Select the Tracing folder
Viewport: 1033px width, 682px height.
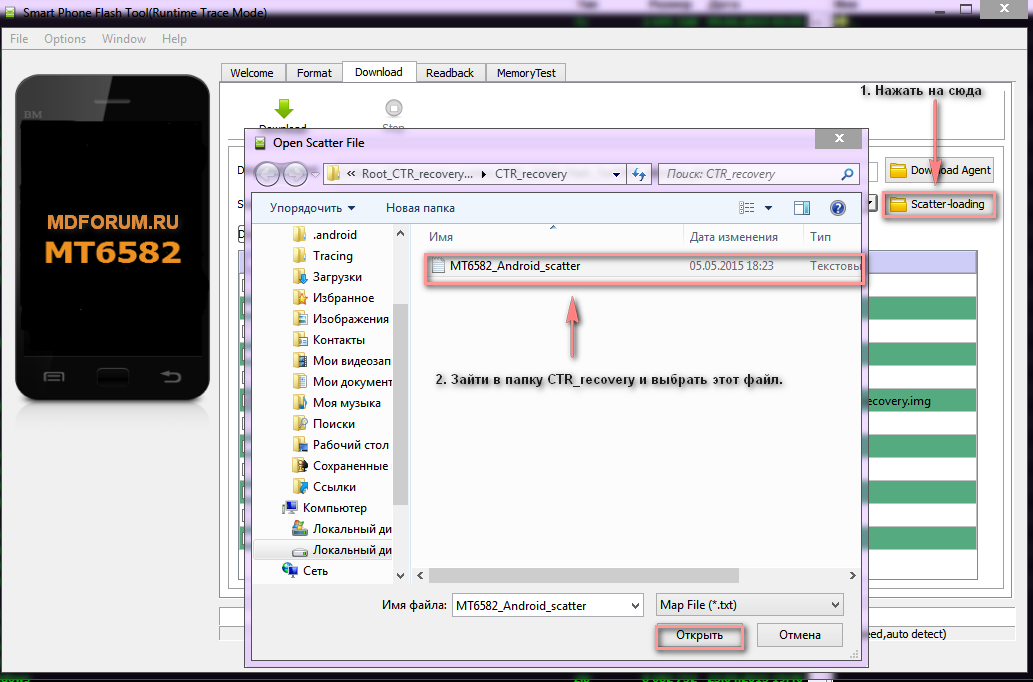pyautogui.click(x=323, y=256)
